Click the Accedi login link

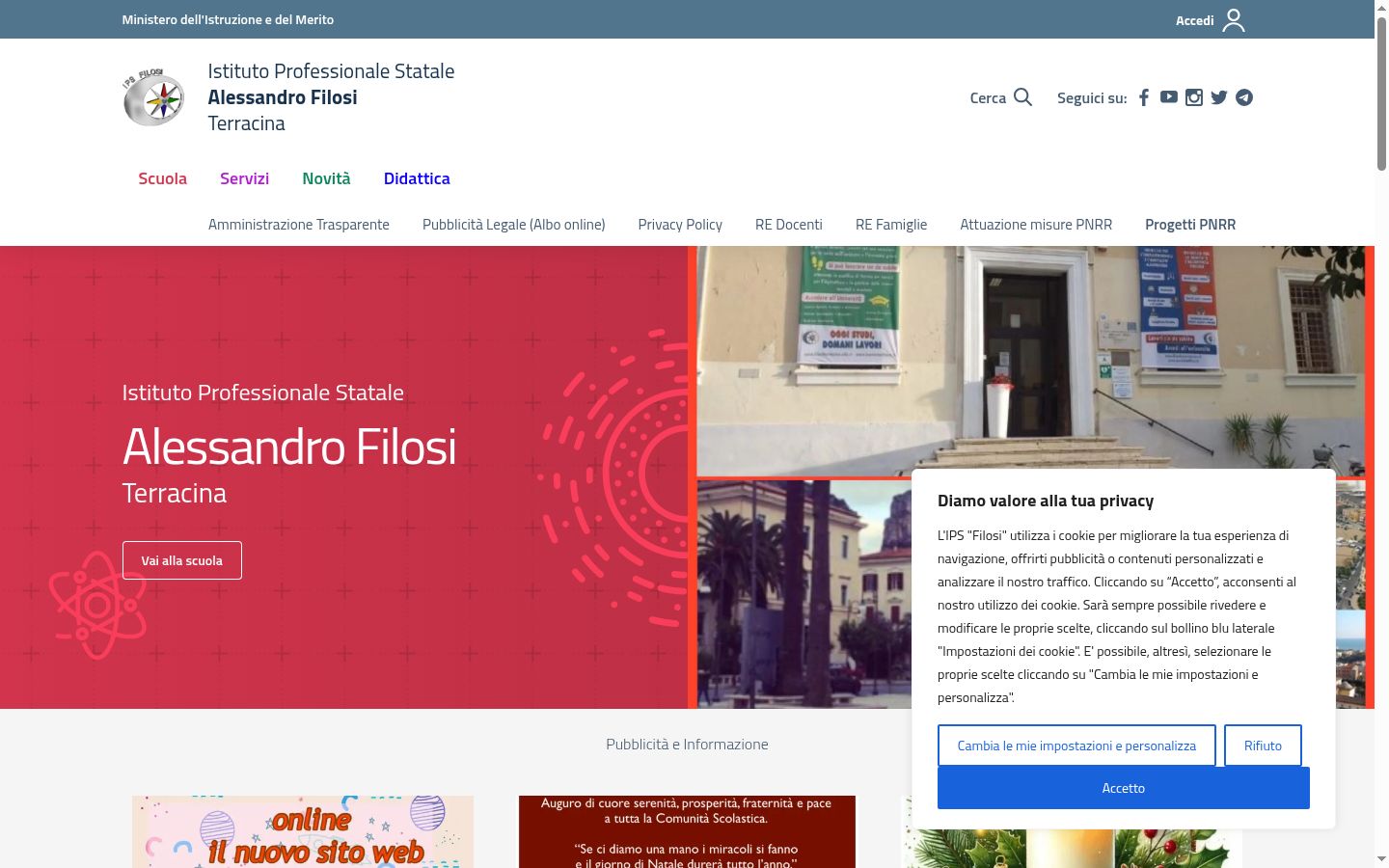(1194, 20)
